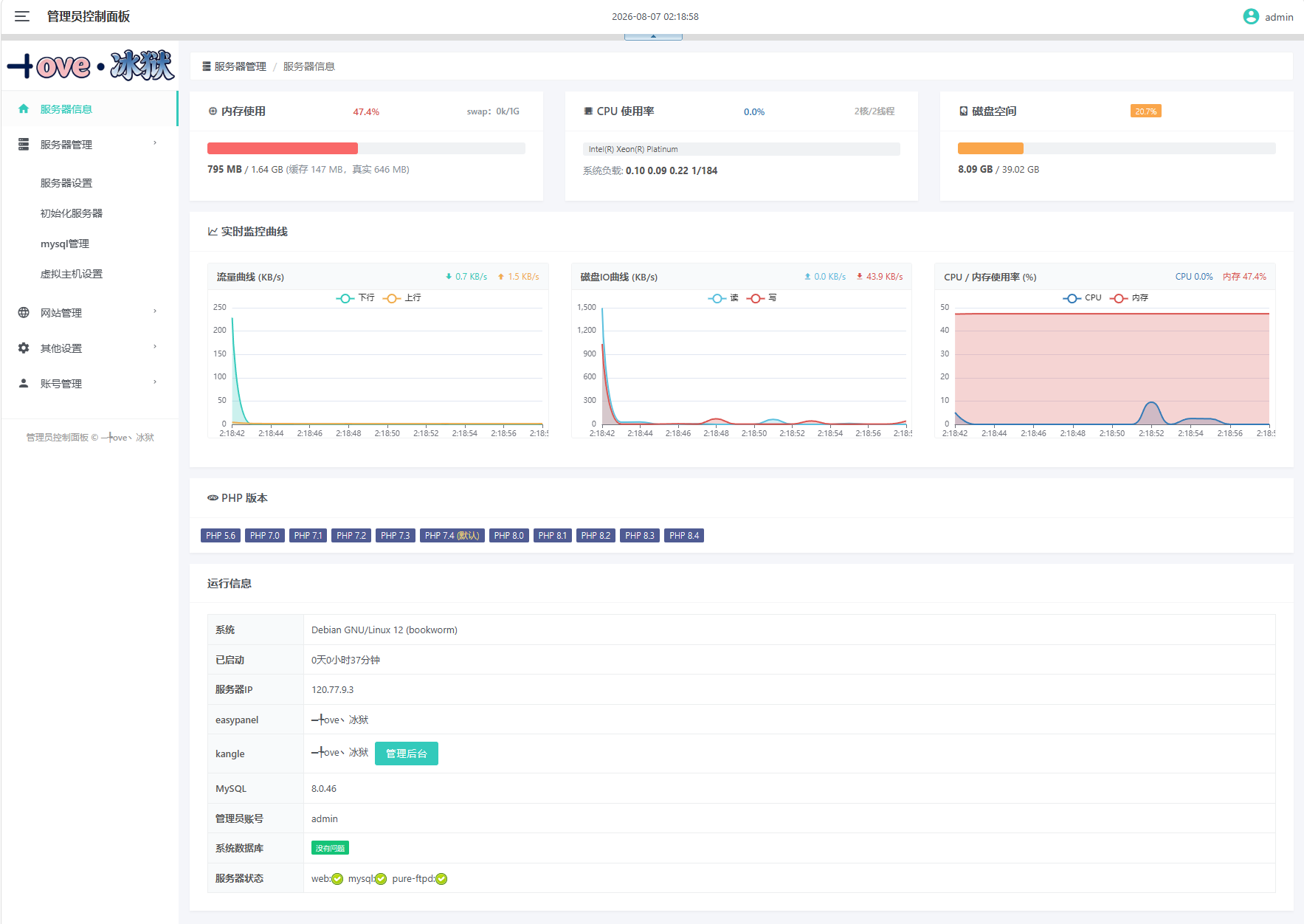Toggle the 上行 series in traffic chart
Viewport: 1304px width, 924px height.
(x=402, y=298)
